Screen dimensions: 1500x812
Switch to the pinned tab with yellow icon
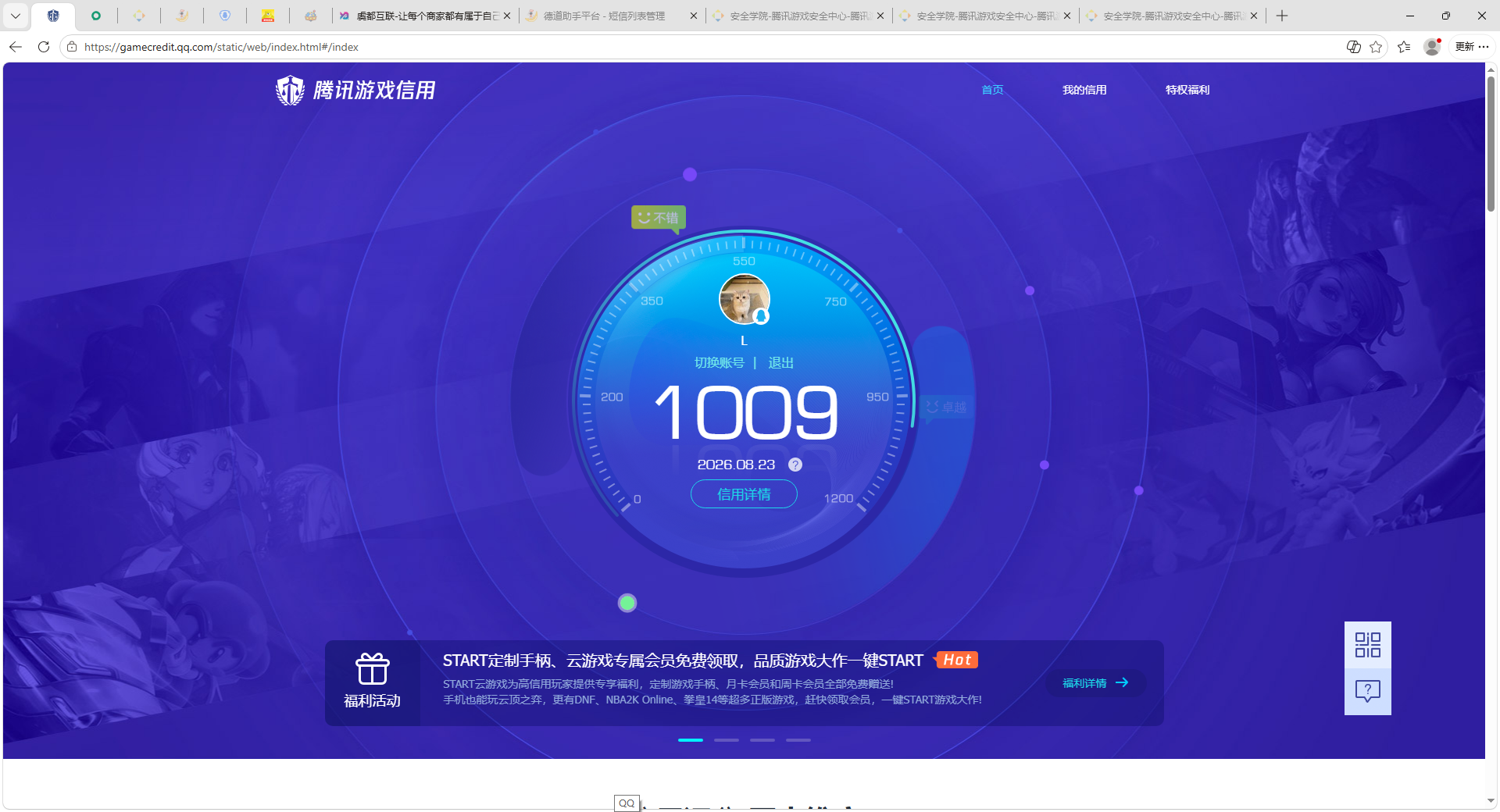[x=268, y=16]
